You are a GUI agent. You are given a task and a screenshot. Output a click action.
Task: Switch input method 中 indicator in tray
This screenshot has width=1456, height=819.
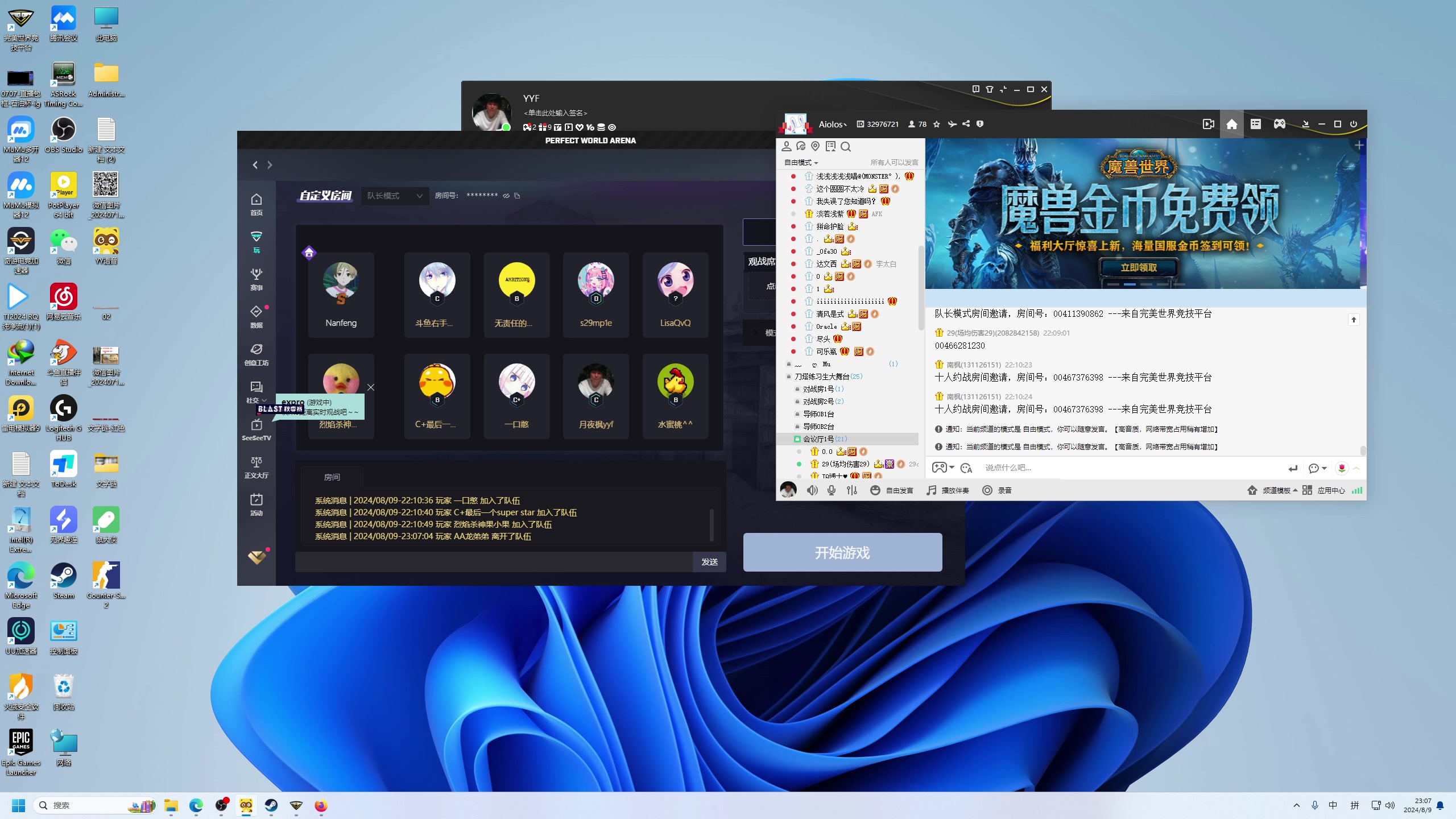[x=1333, y=805]
